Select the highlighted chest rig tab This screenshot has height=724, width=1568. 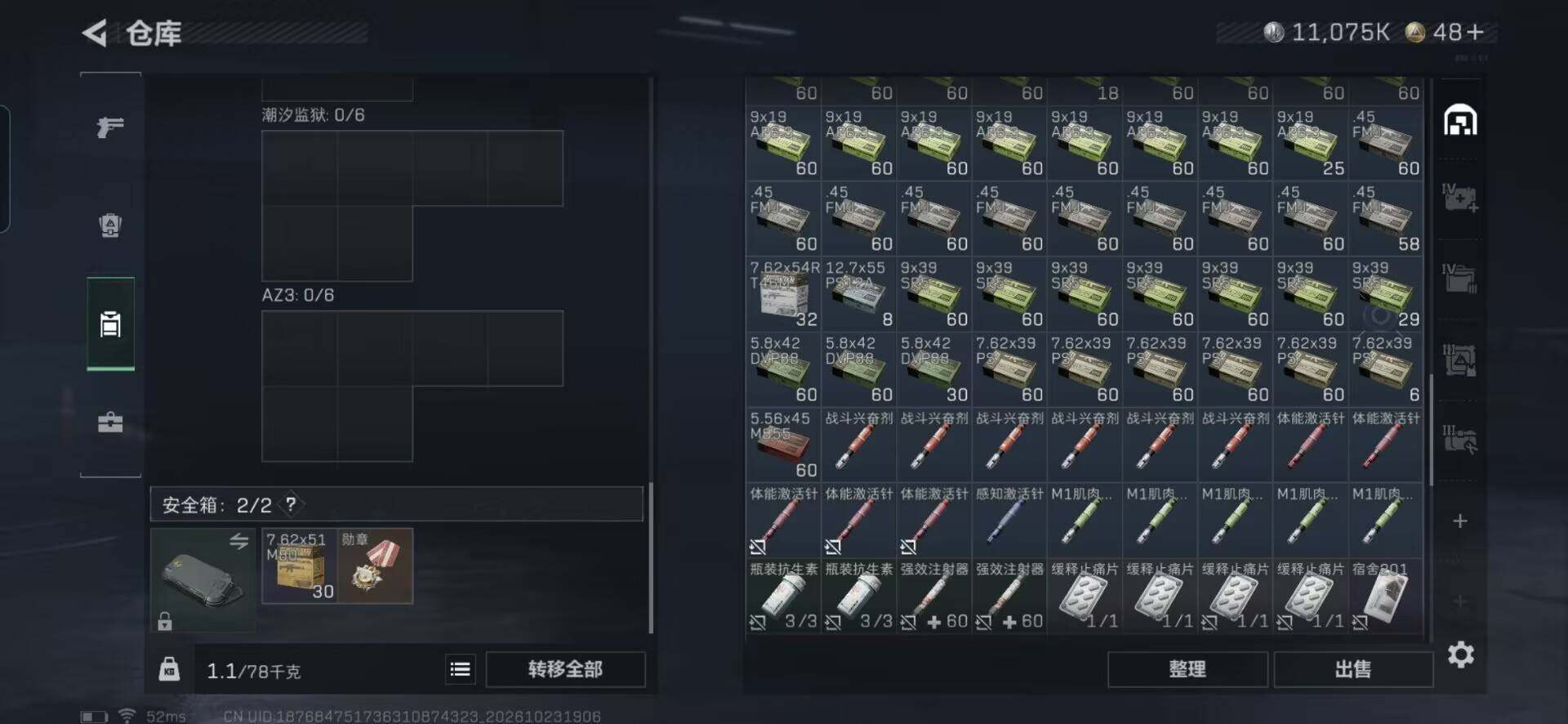(x=110, y=324)
